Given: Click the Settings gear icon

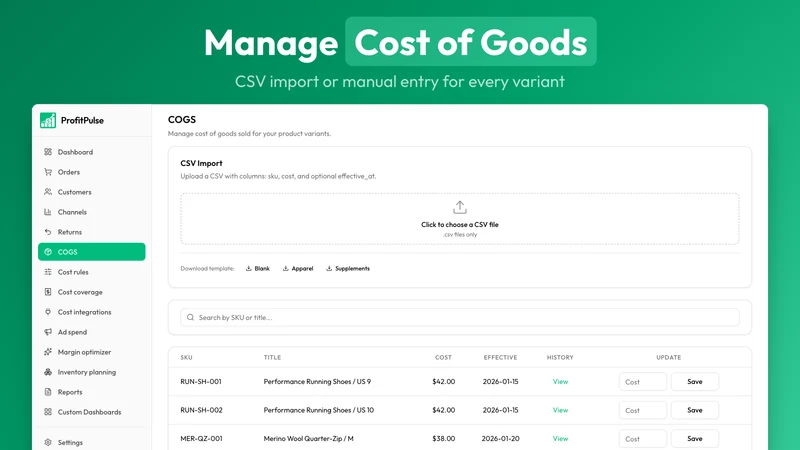Looking at the screenshot, I should click(x=48, y=442).
